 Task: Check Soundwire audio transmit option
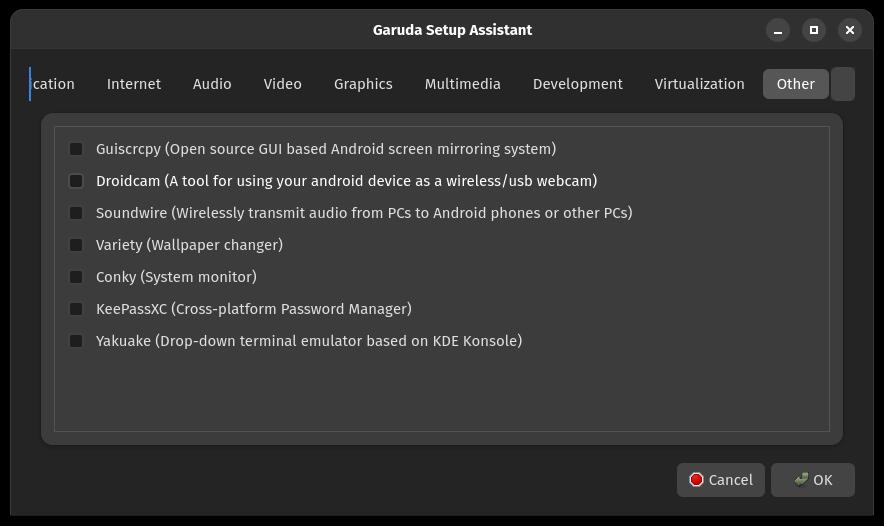pos(76,213)
